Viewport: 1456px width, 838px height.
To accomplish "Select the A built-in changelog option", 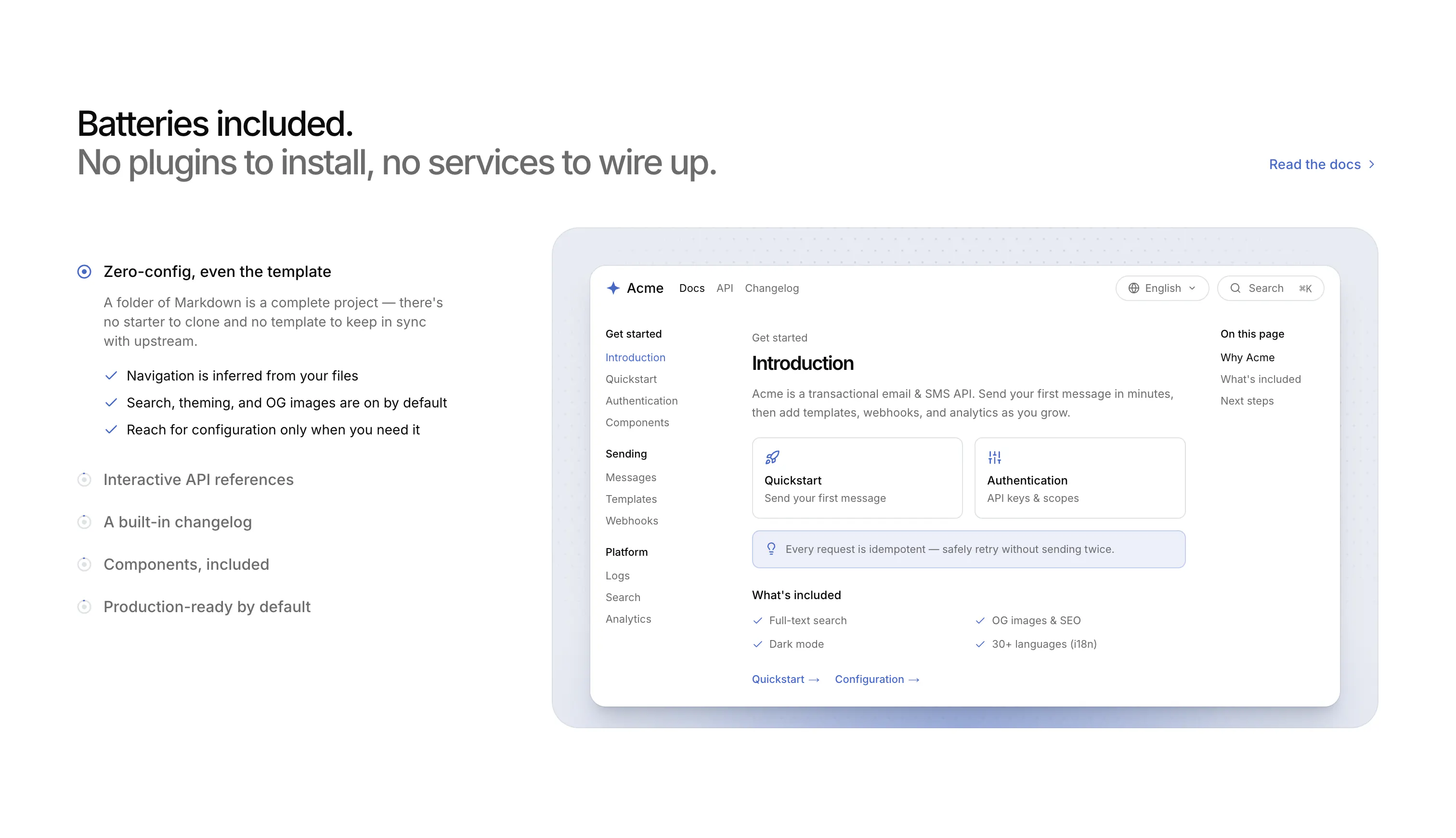I will [165, 522].
